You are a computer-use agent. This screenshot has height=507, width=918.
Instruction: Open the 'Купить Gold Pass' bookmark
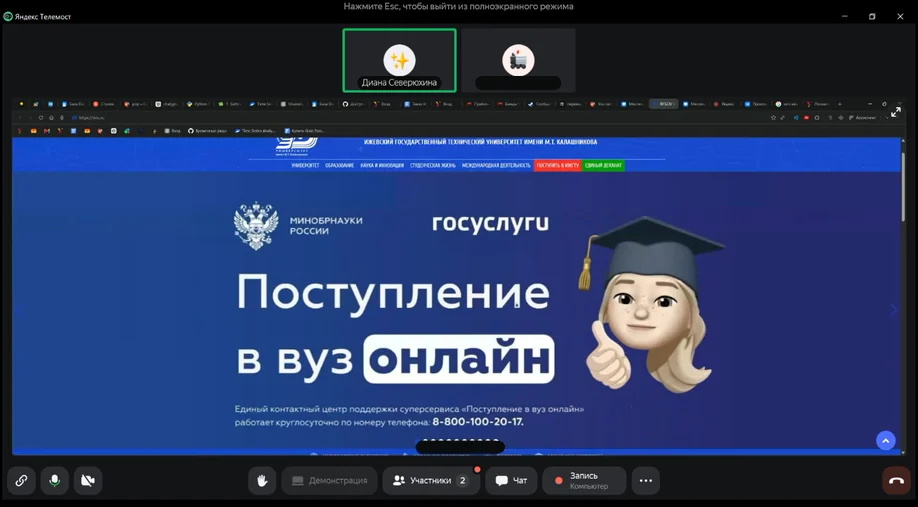[304, 131]
